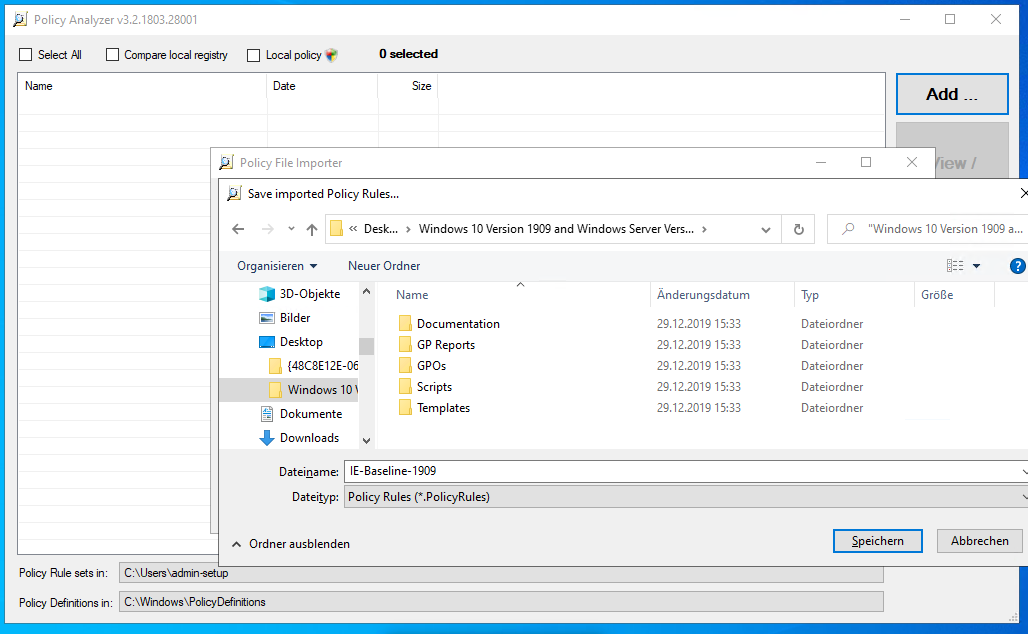Click the Policy Definitions in path field
Screen dimensions: 1028x634
tap(501, 602)
